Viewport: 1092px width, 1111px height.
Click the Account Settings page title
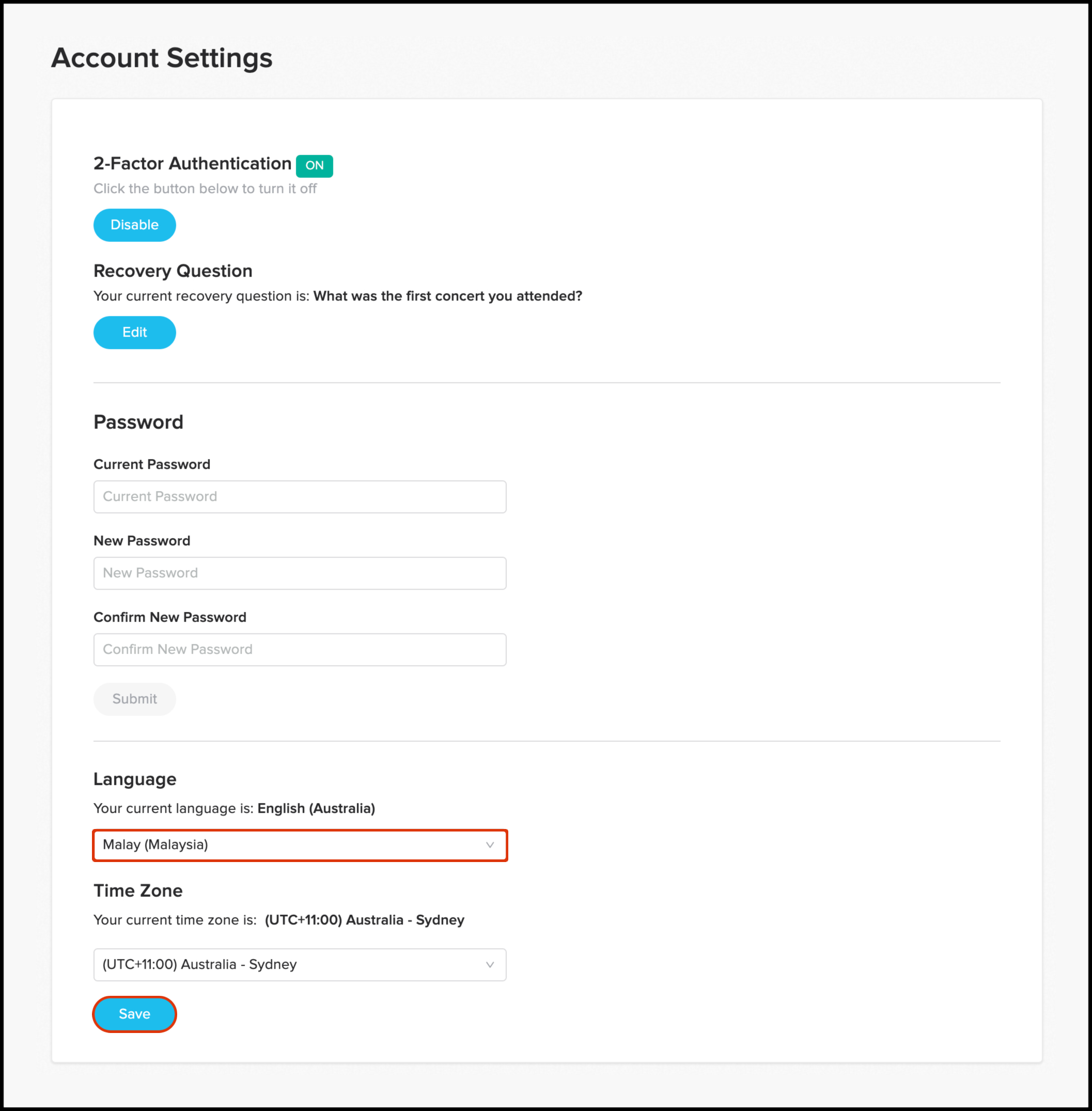pyautogui.click(x=162, y=58)
